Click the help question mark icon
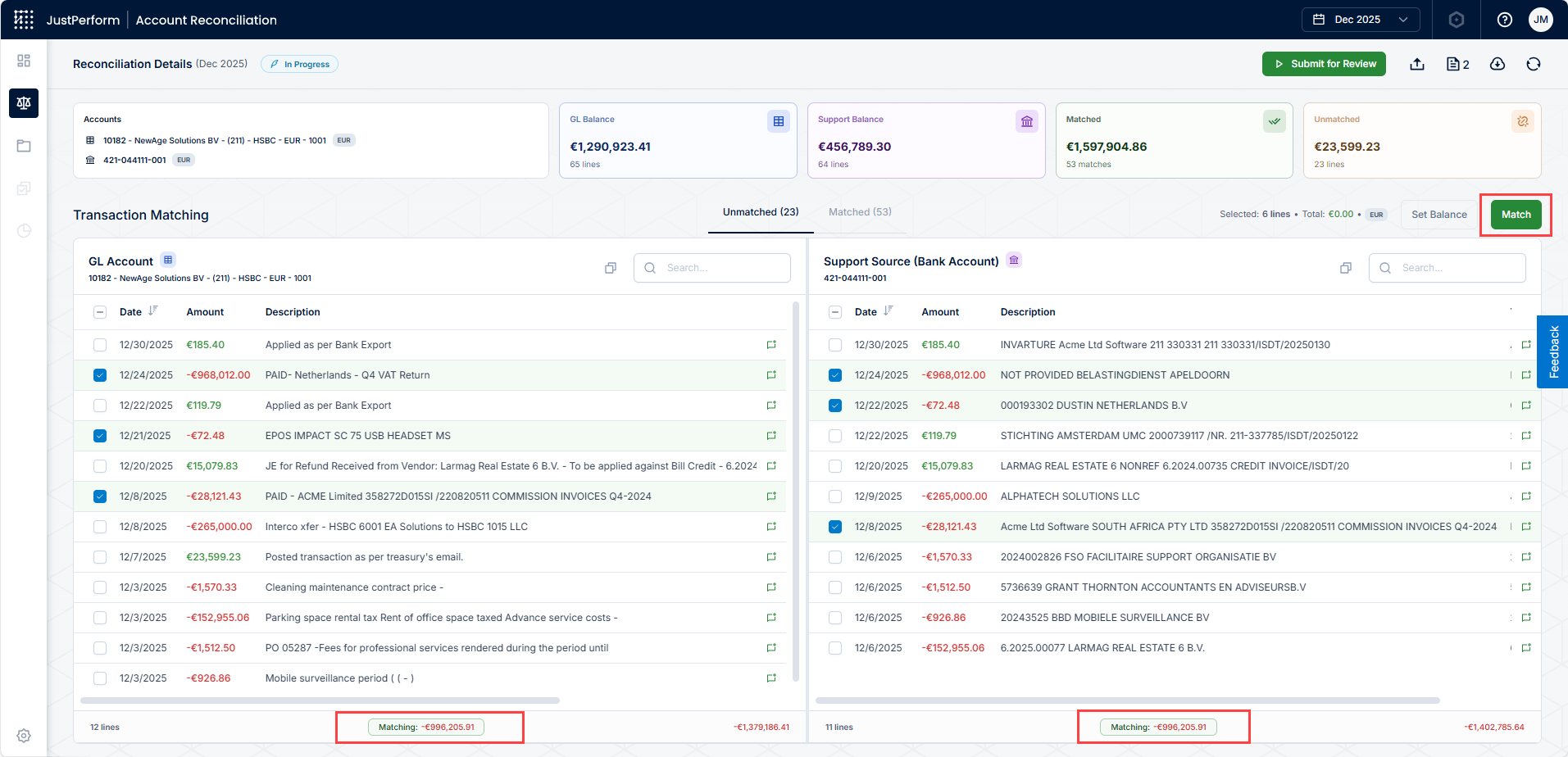 (1505, 20)
